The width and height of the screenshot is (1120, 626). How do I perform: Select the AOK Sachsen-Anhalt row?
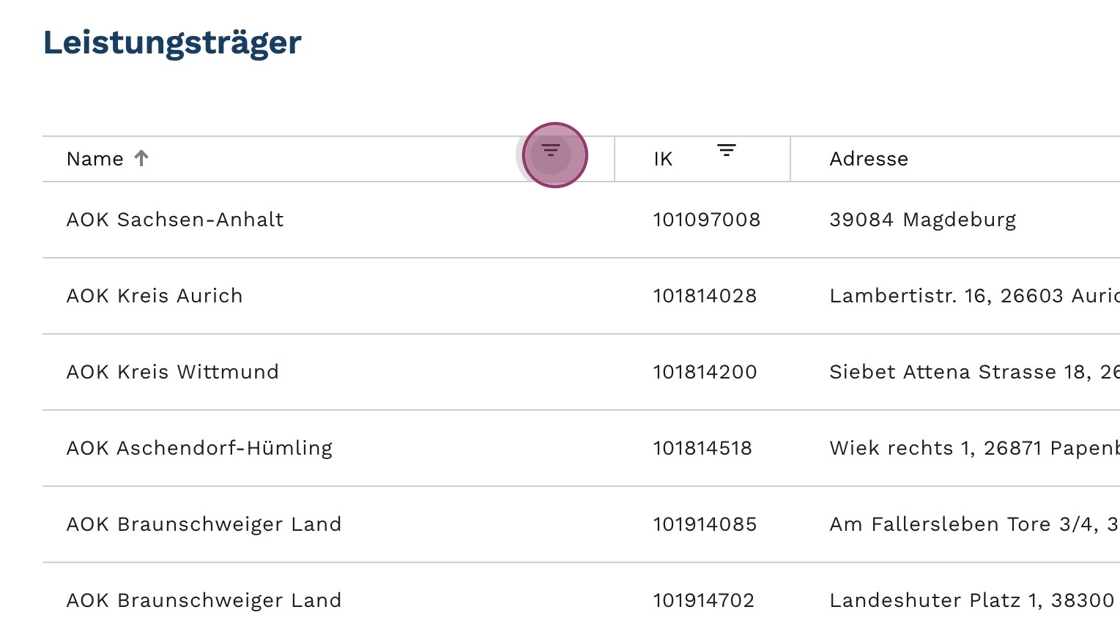click(x=175, y=220)
